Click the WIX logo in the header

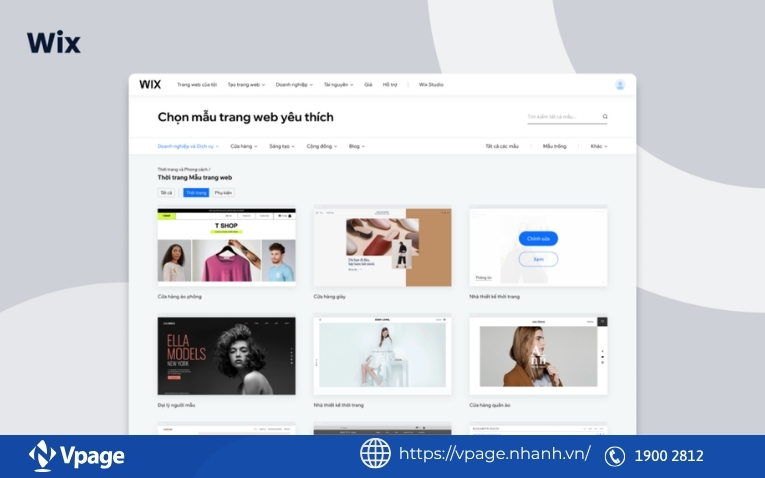click(150, 84)
